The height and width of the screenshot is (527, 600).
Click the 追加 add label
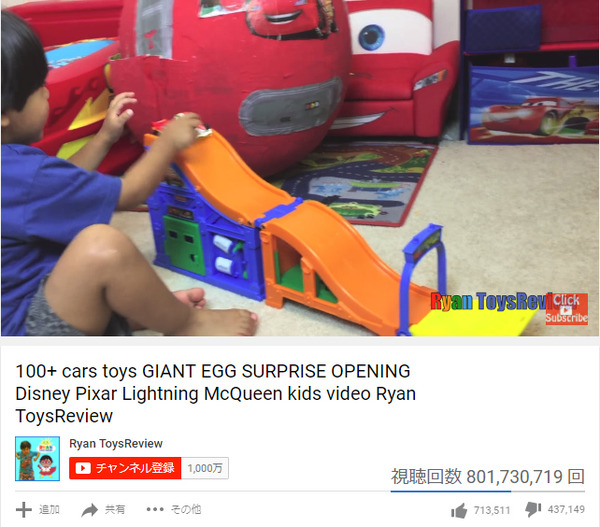point(49,509)
